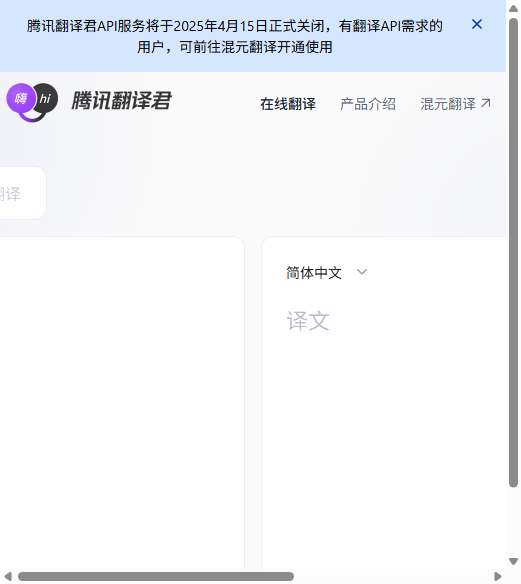Click the horizontal scrollbar right arrow
521x584 pixels.
(x=498, y=577)
